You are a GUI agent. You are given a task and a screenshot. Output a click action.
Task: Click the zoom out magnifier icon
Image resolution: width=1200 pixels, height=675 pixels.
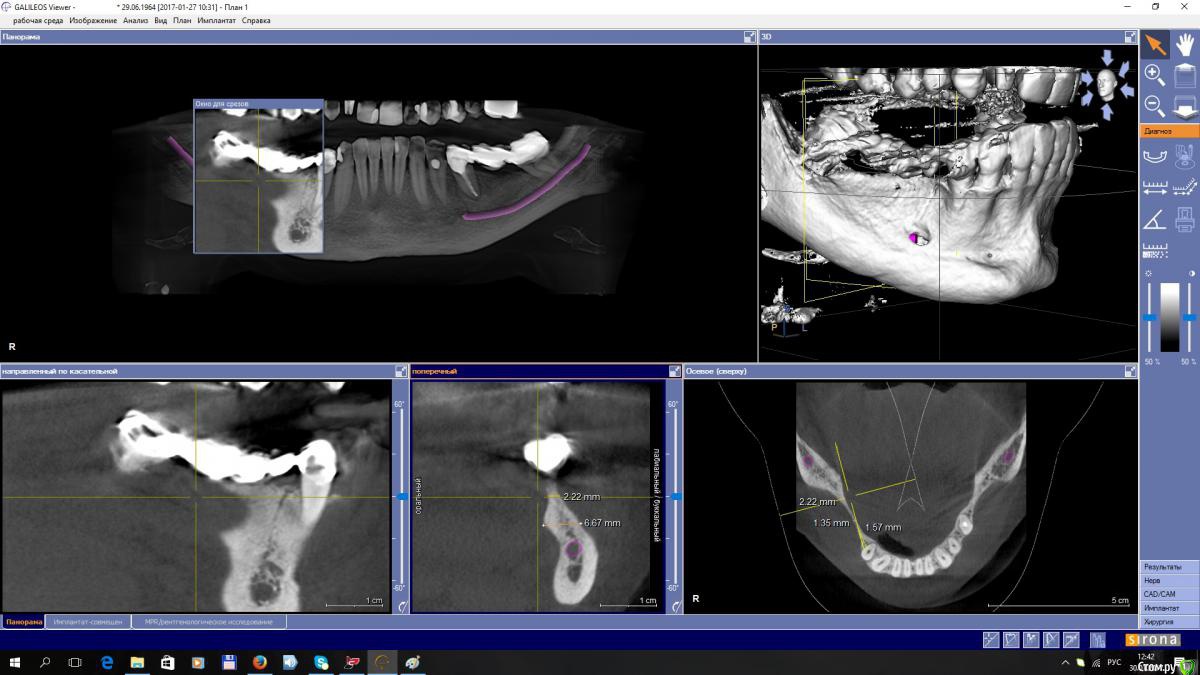(x=1154, y=104)
